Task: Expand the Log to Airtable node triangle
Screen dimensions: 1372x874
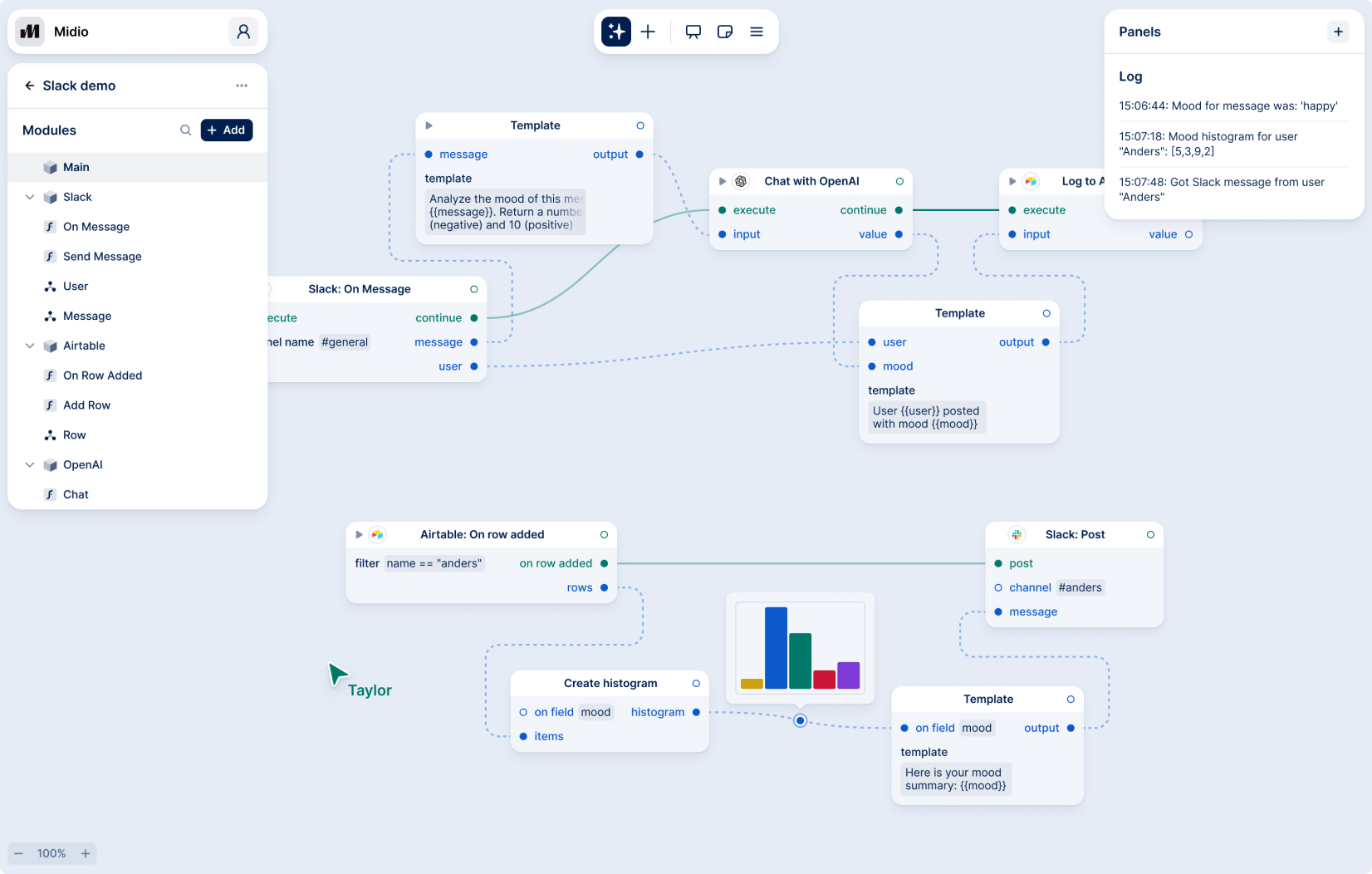Action: 1012,181
